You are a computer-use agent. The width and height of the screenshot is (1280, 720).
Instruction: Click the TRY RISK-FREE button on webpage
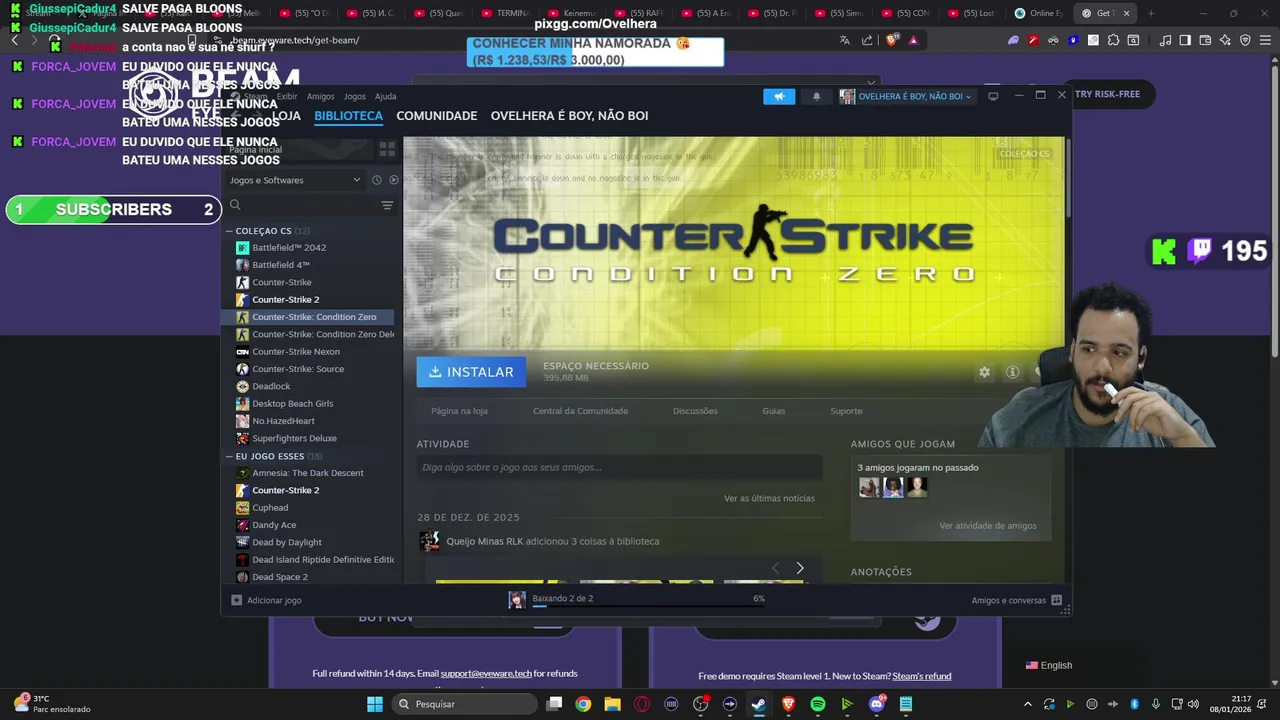click(x=1107, y=94)
